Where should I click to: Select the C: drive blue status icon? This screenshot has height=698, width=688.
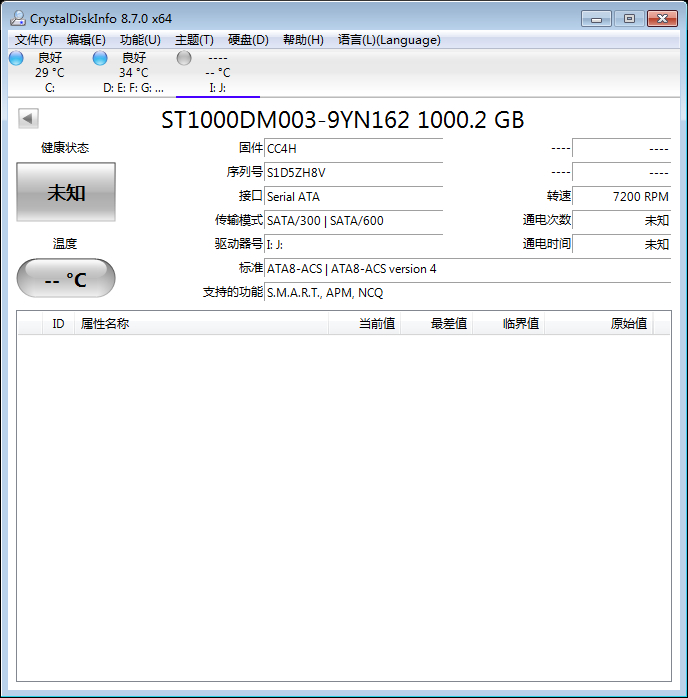click(x=16, y=58)
